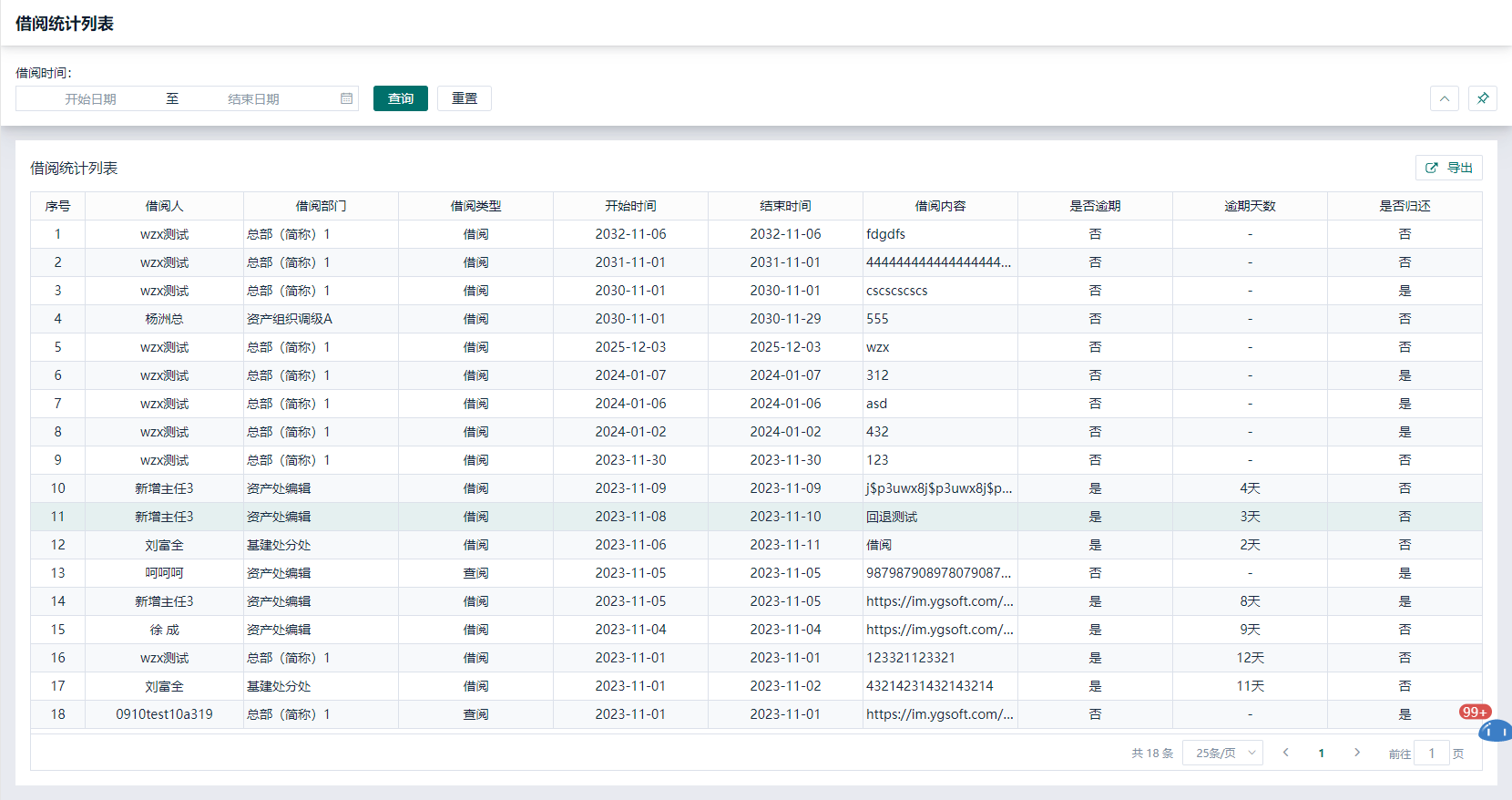Click borrower cell 徐 成
Image resolution: width=1512 pixels, height=800 pixels.
[x=164, y=630]
